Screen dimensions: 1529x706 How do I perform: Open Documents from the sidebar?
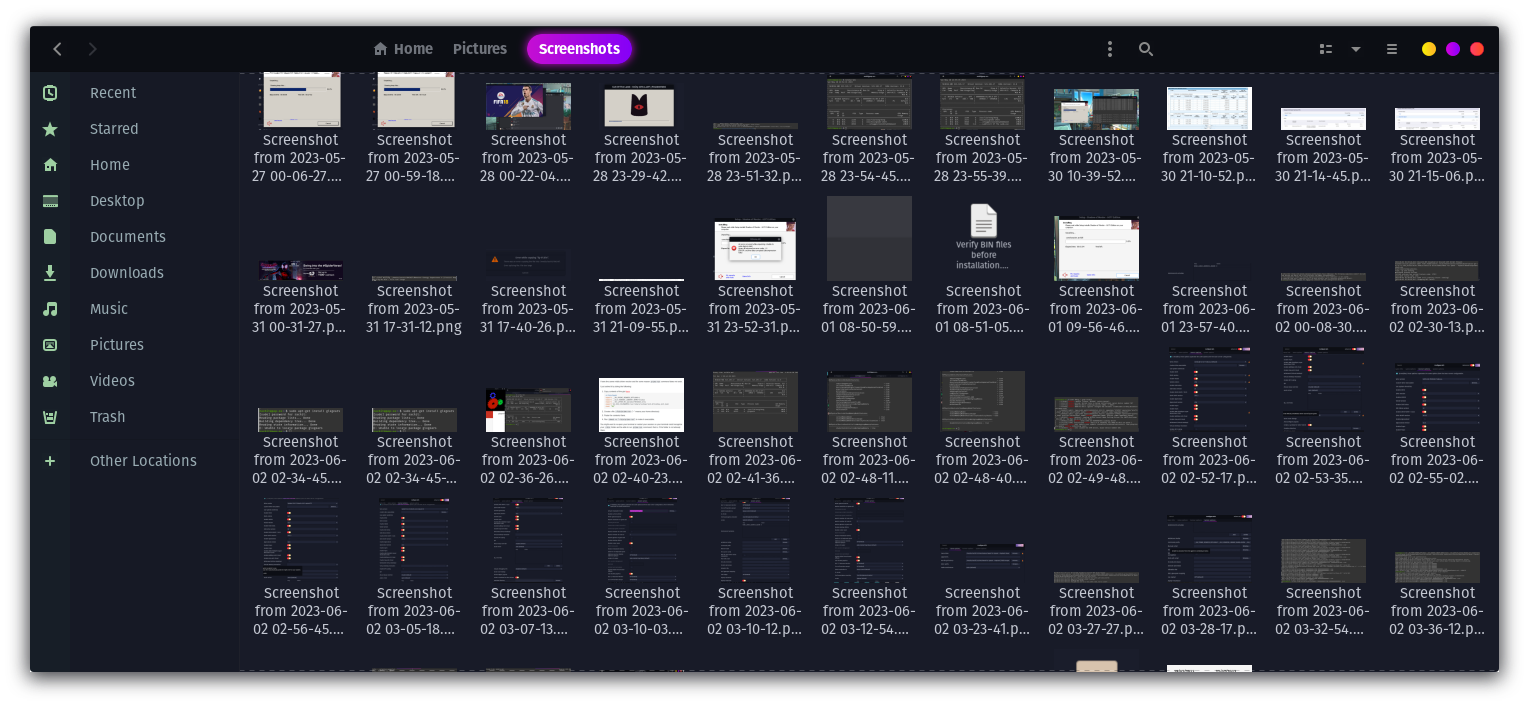[128, 237]
